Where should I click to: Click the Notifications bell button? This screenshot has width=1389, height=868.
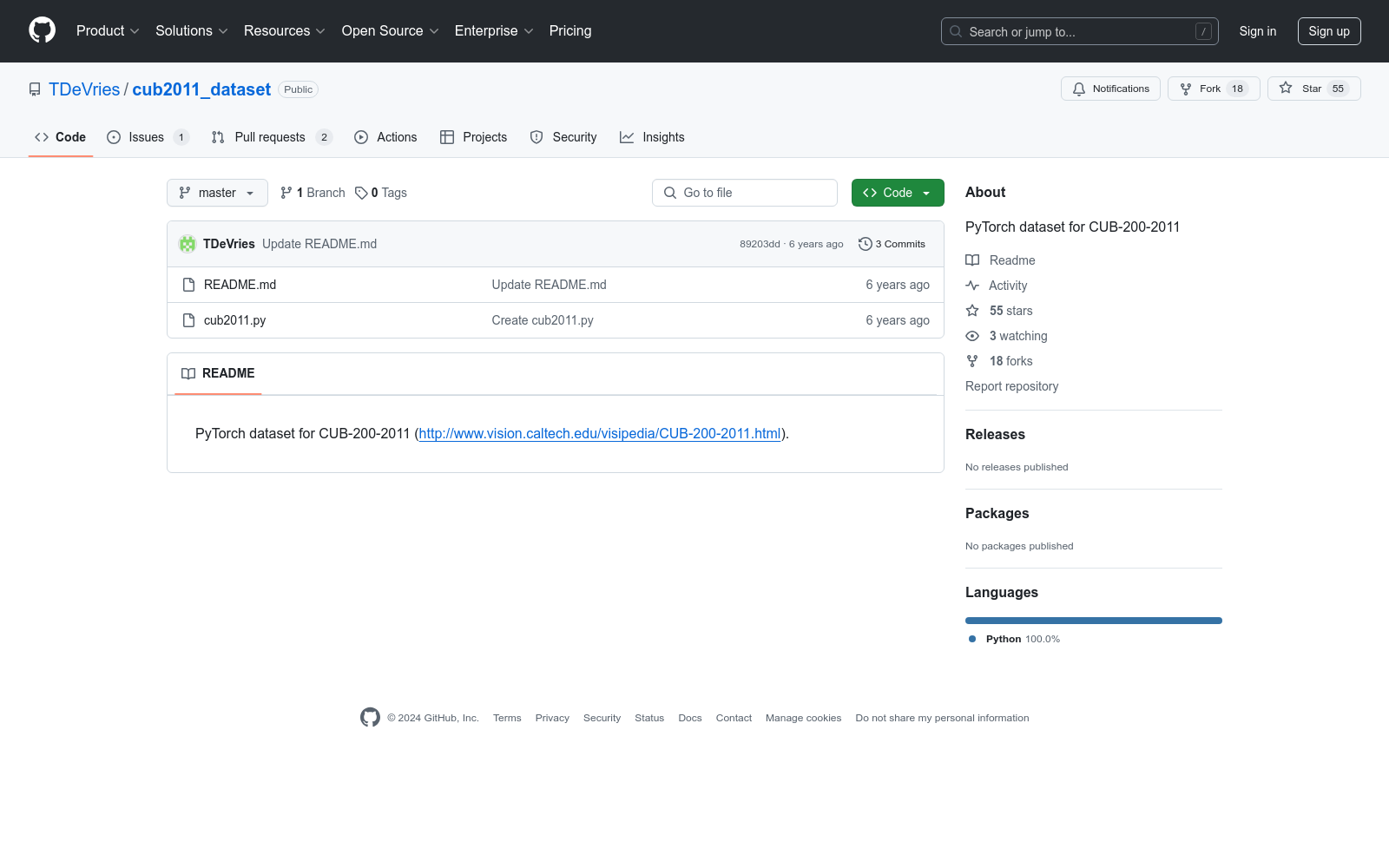click(1110, 89)
